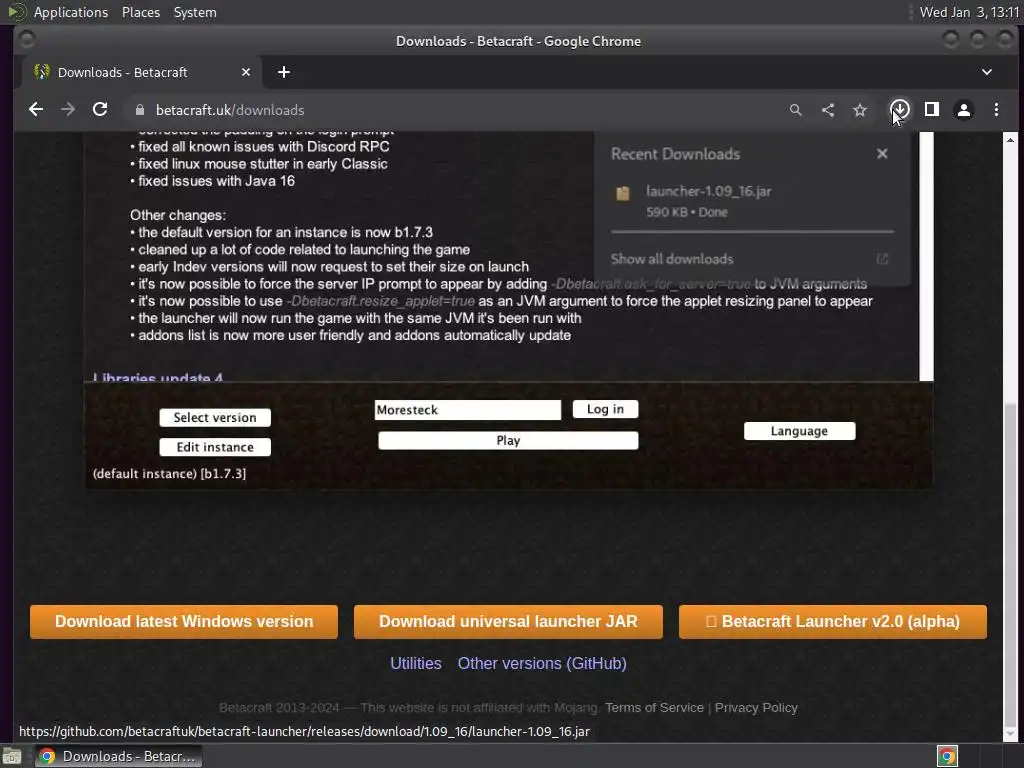Click the Select version button
This screenshot has height=768, width=1024.
click(215, 418)
